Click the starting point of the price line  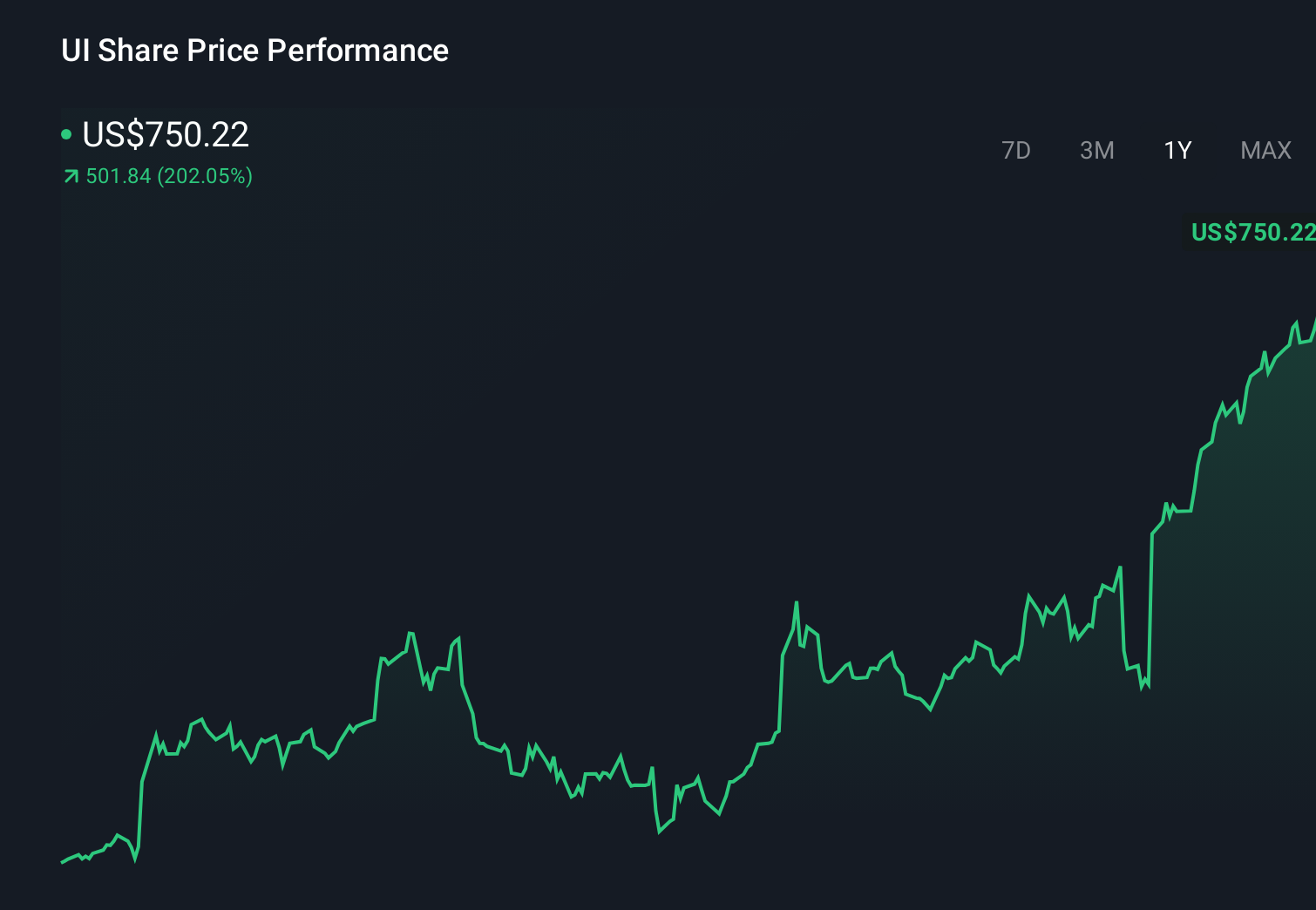(x=62, y=862)
